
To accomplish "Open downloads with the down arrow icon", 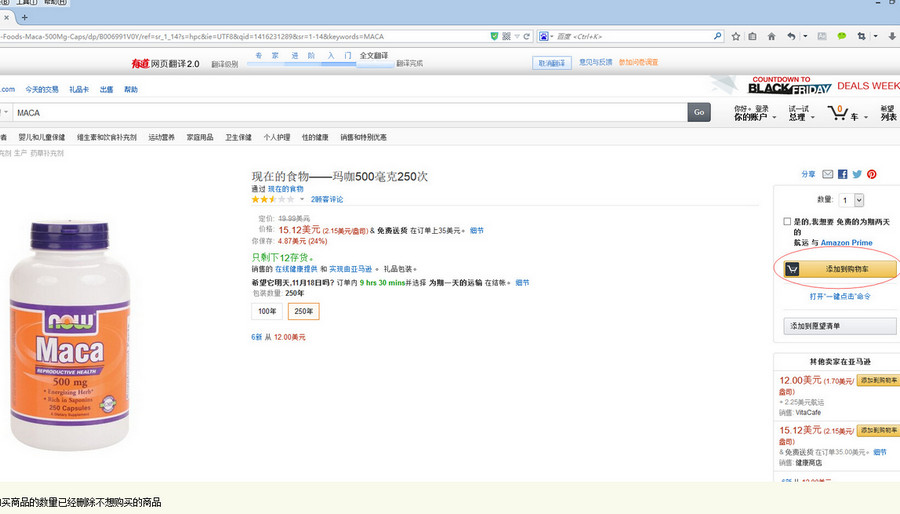I will point(893,36).
